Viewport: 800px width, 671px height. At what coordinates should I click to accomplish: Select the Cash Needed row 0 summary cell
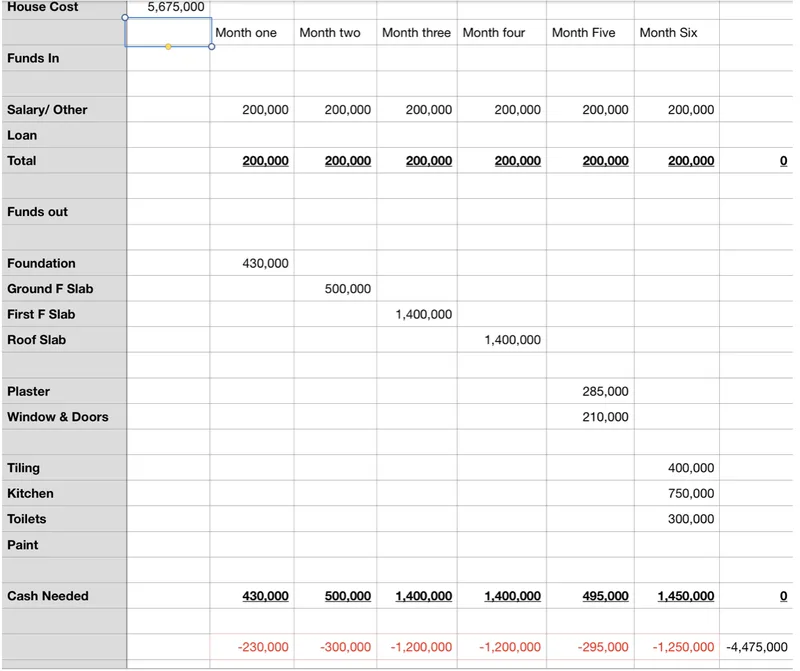click(x=756, y=596)
